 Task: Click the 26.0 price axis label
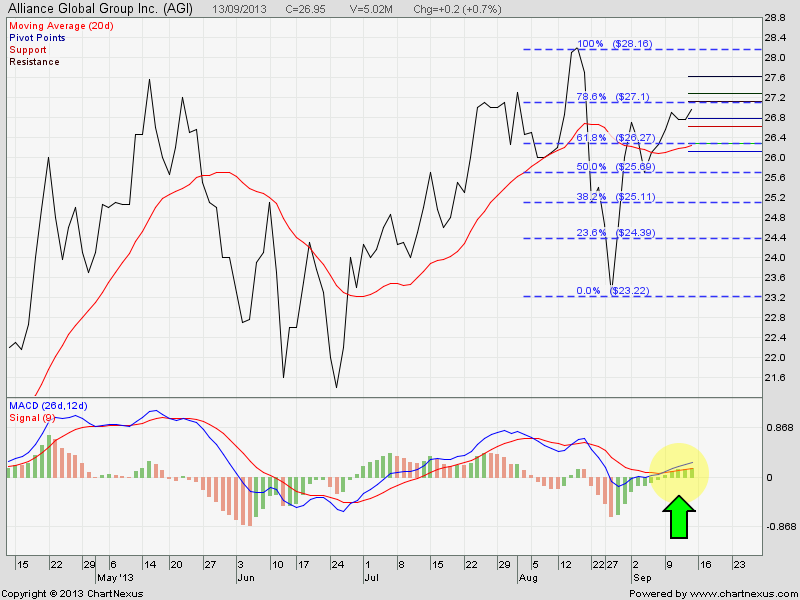pos(774,158)
